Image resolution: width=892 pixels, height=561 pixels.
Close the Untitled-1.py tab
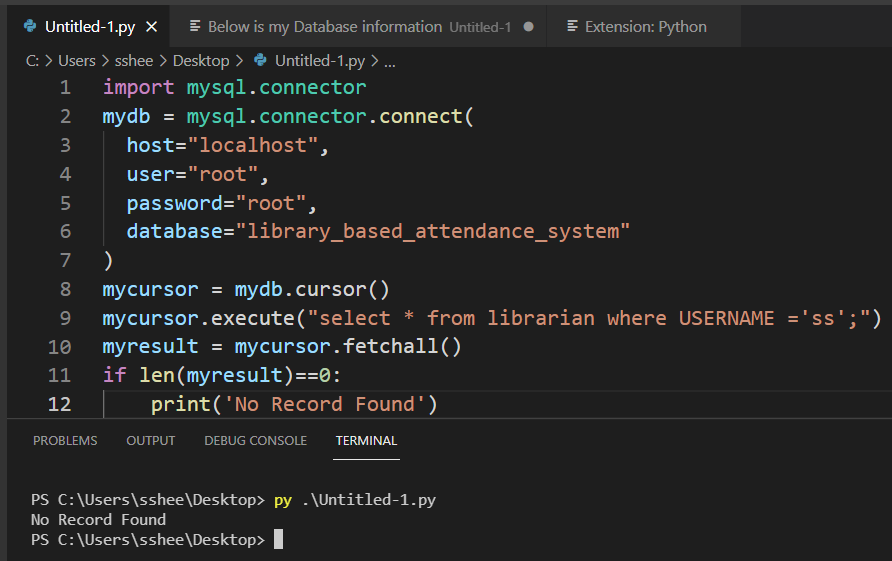point(151,27)
